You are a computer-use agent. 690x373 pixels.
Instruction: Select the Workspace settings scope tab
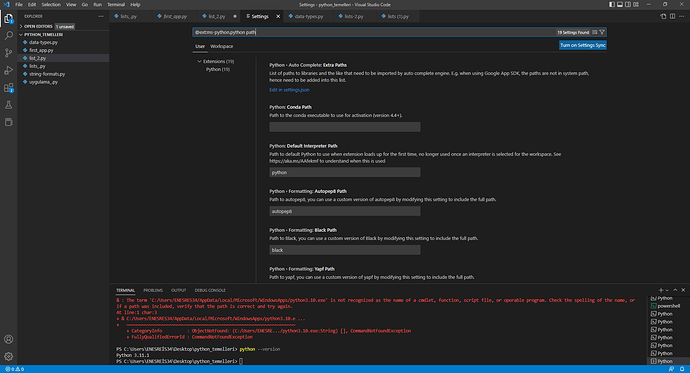pos(221,46)
